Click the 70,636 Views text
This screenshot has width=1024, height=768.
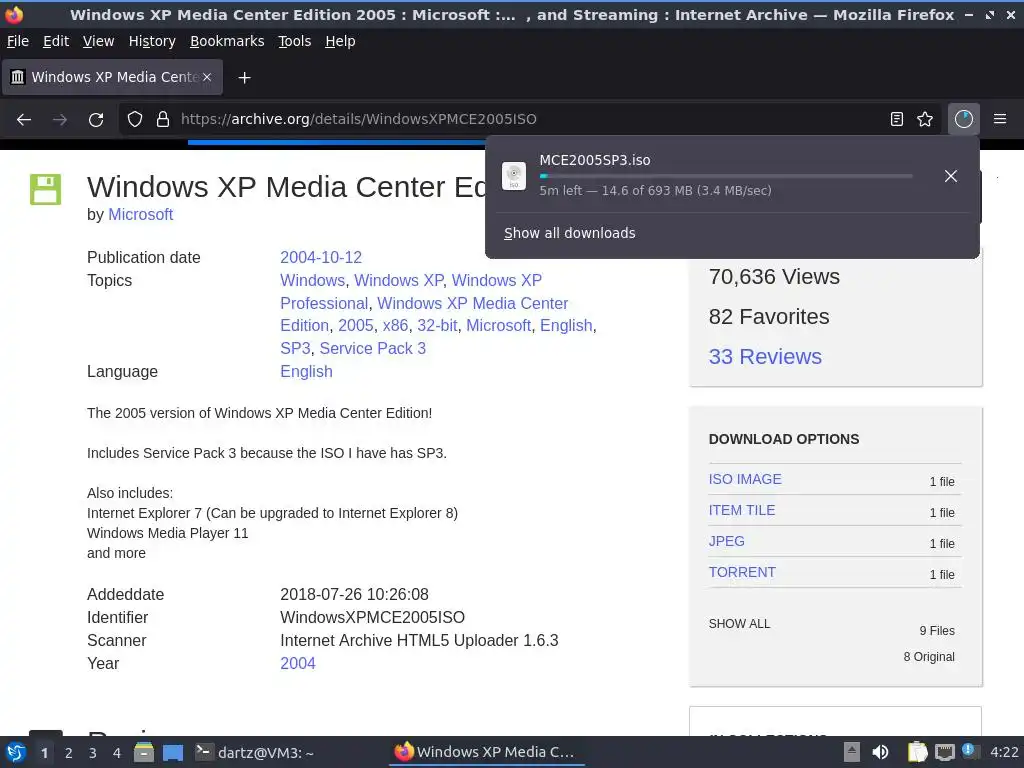tap(774, 277)
